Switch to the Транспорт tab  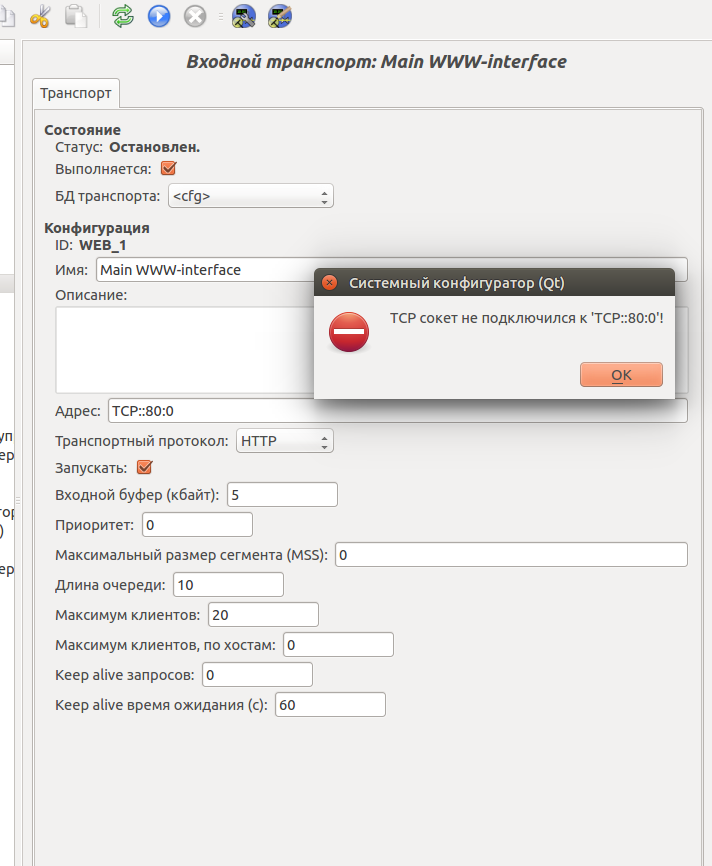click(x=76, y=93)
